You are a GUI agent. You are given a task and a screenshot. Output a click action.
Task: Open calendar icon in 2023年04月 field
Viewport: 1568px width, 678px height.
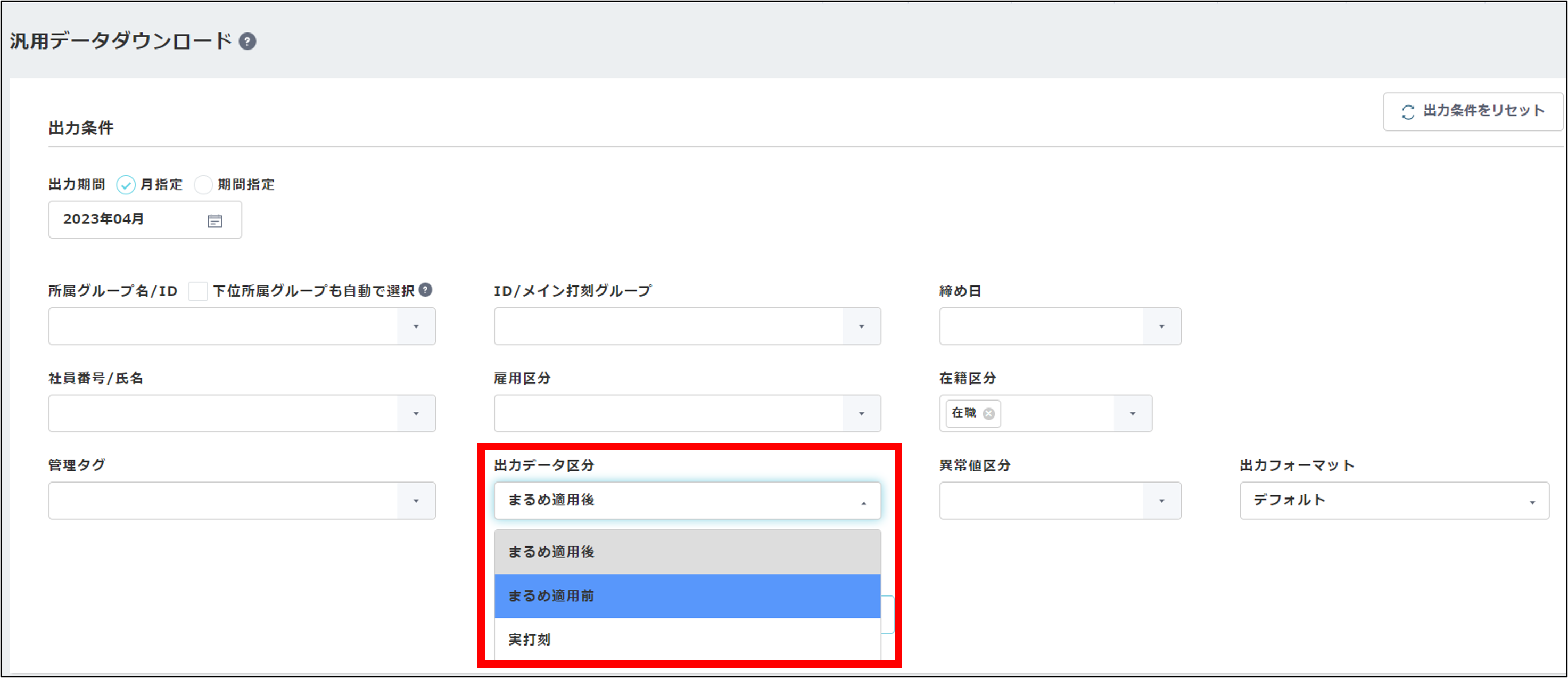(215, 220)
